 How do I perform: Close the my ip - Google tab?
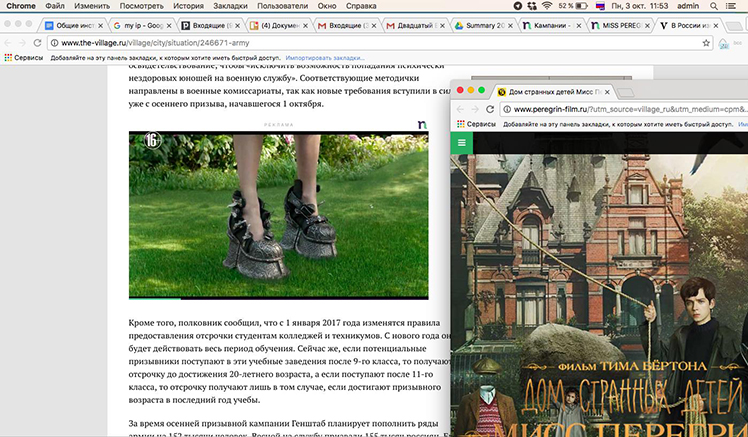(x=169, y=26)
